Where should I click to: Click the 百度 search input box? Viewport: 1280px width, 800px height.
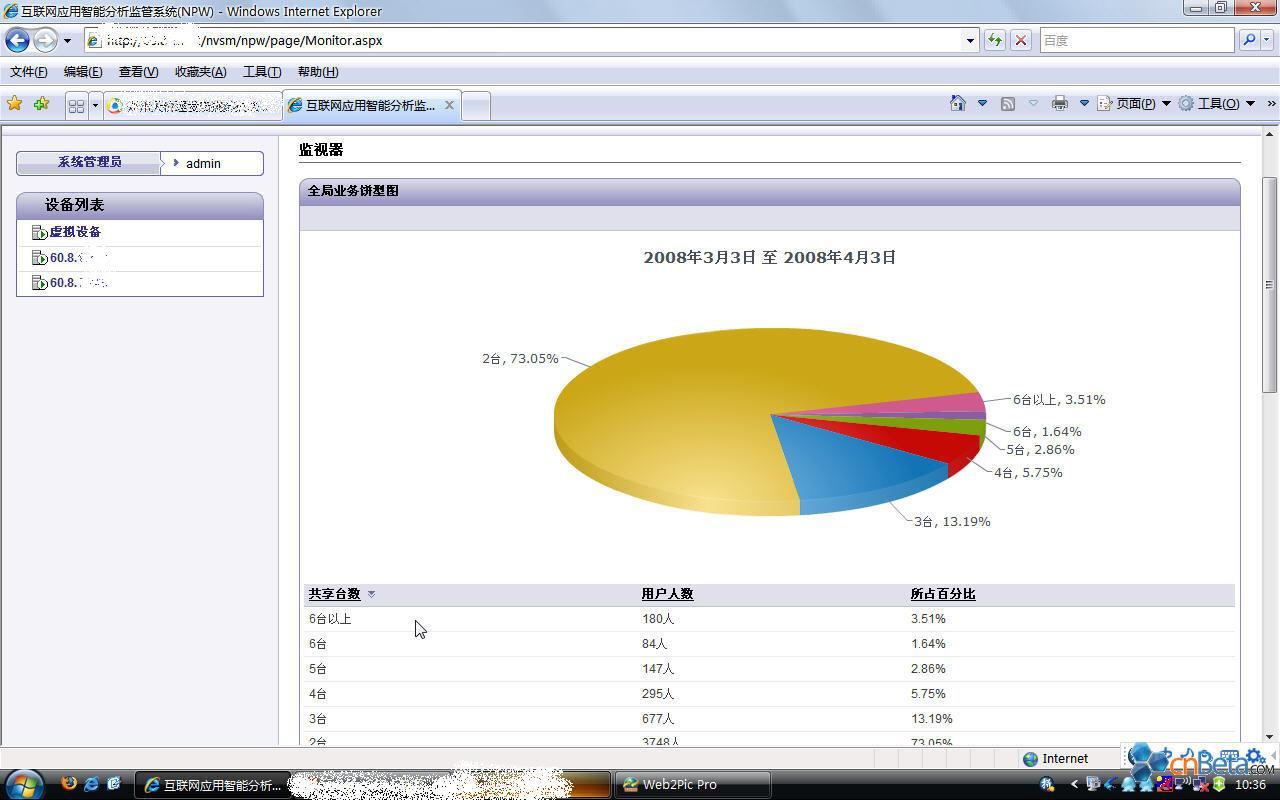(x=1136, y=41)
